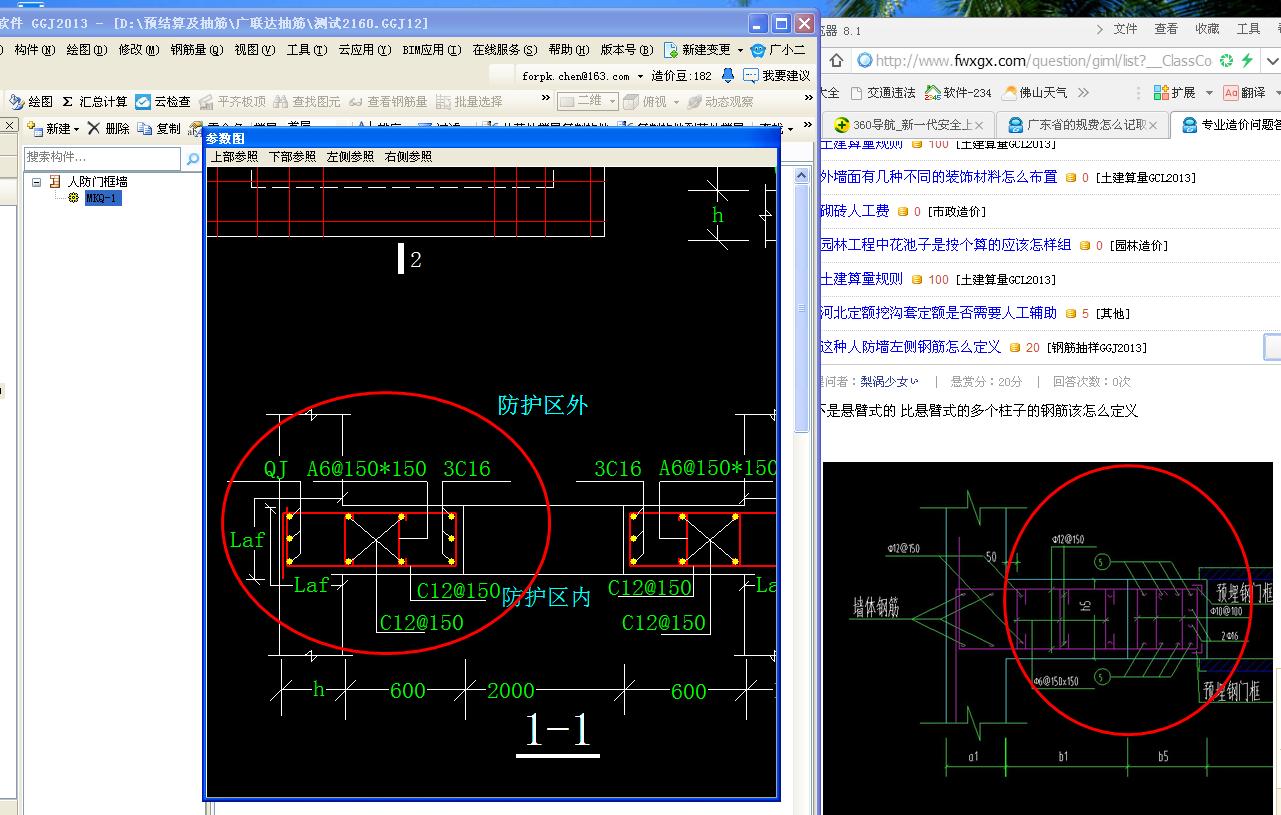This screenshot has height=815, width=1281.
Task: Click the embedded rebar drawing in browser
Action: (x=1050, y=638)
